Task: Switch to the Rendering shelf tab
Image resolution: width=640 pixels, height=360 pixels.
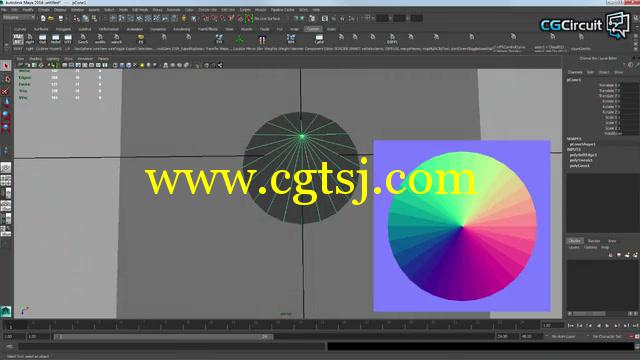Action: point(182,29)
